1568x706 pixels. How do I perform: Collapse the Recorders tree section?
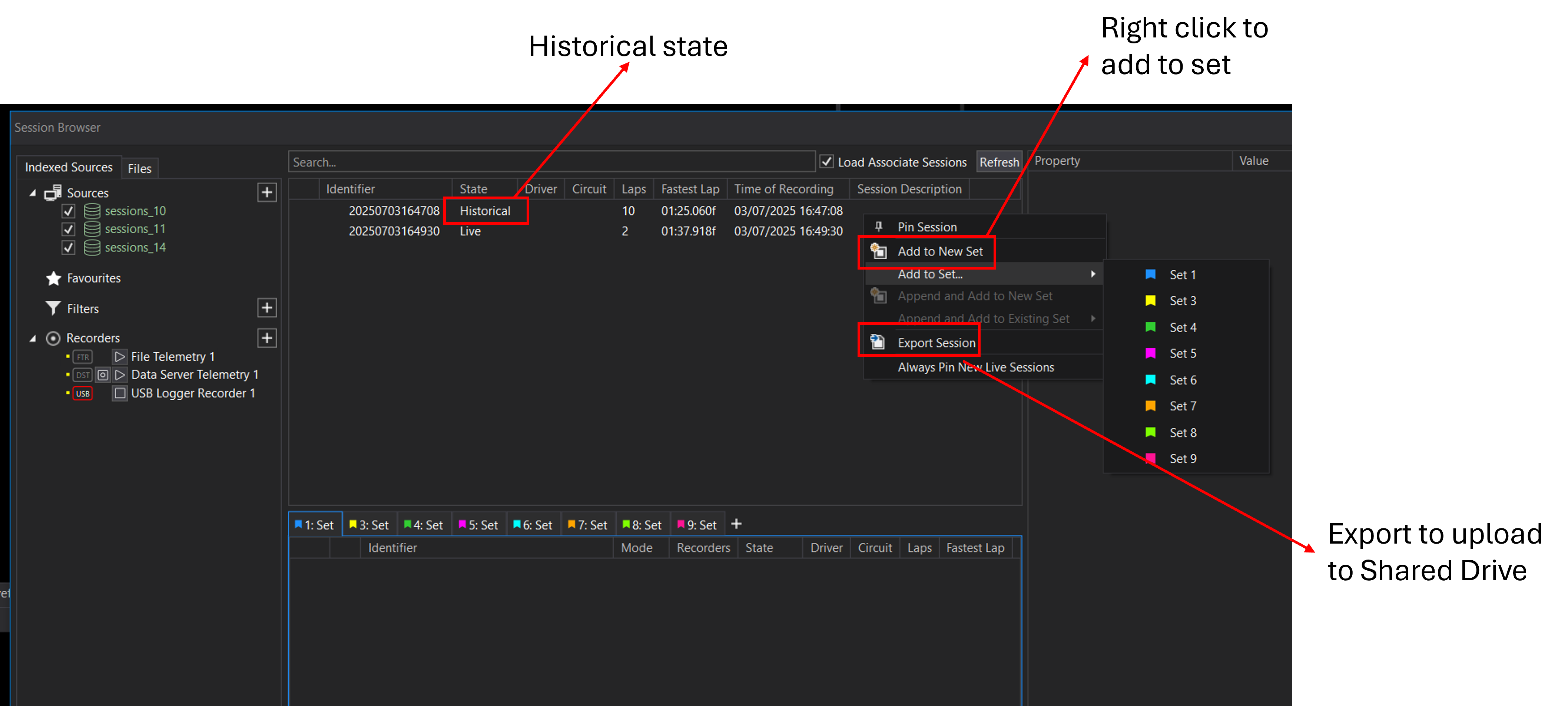[32, 337]
